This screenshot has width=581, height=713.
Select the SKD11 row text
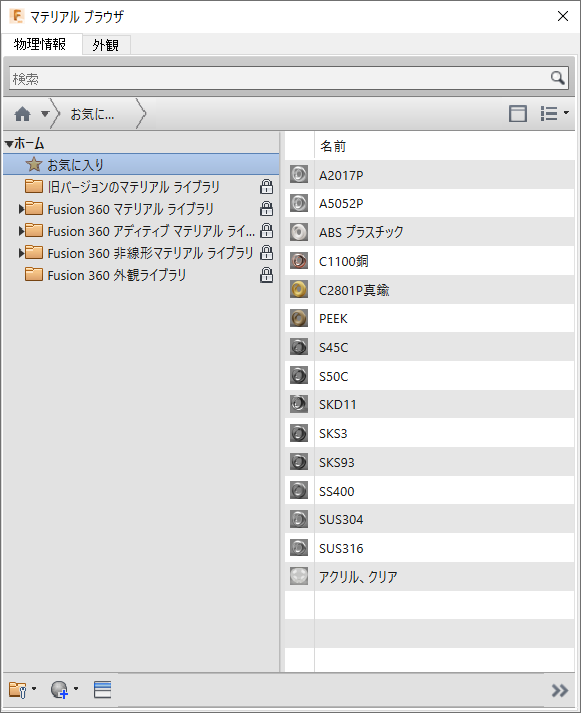point(337,404)
